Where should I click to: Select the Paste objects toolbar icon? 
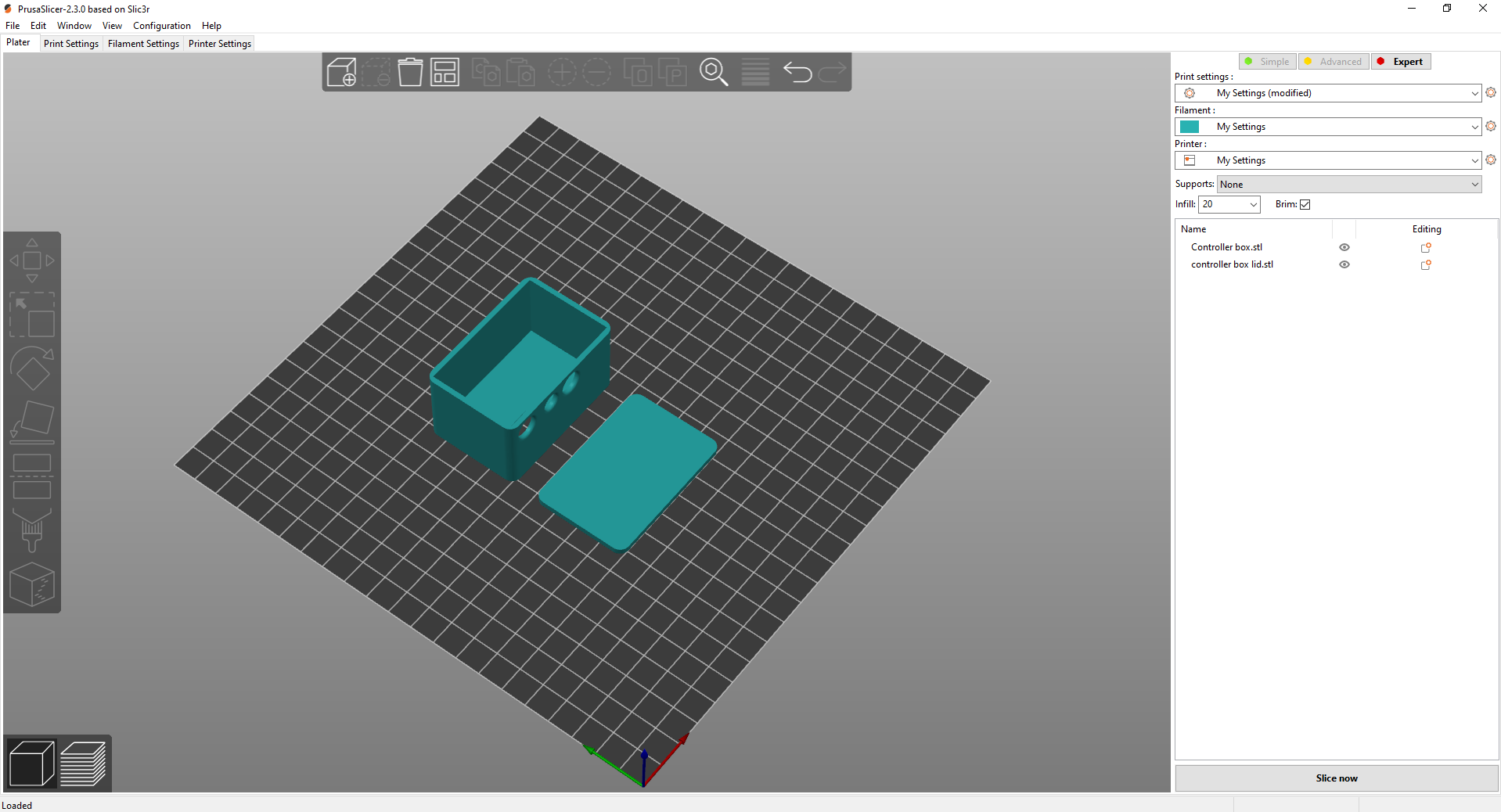(x=520, y=72)
